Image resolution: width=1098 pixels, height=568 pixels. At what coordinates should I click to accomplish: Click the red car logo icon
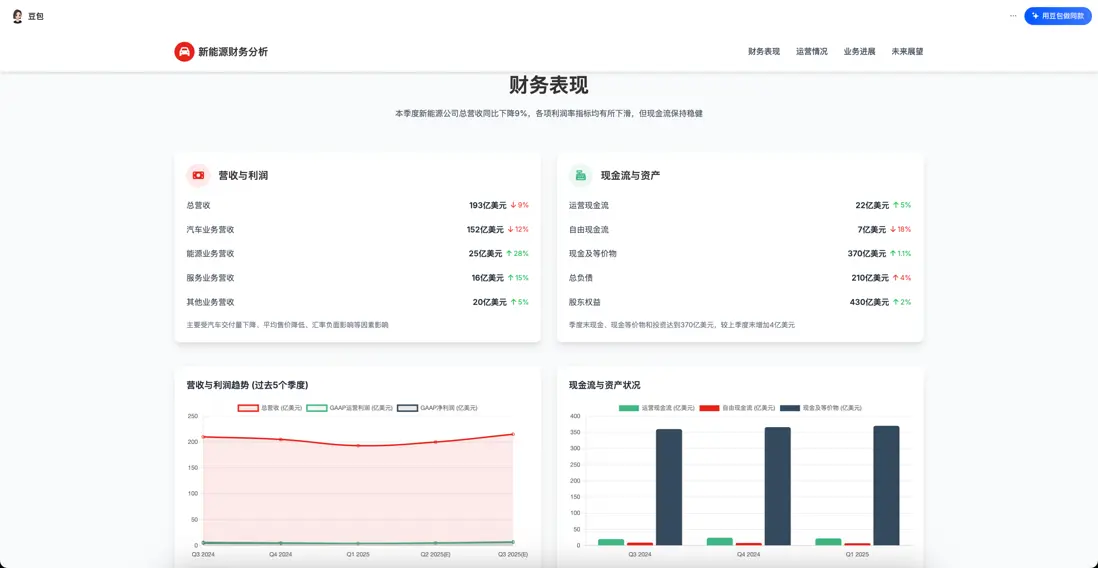[183, 52]
